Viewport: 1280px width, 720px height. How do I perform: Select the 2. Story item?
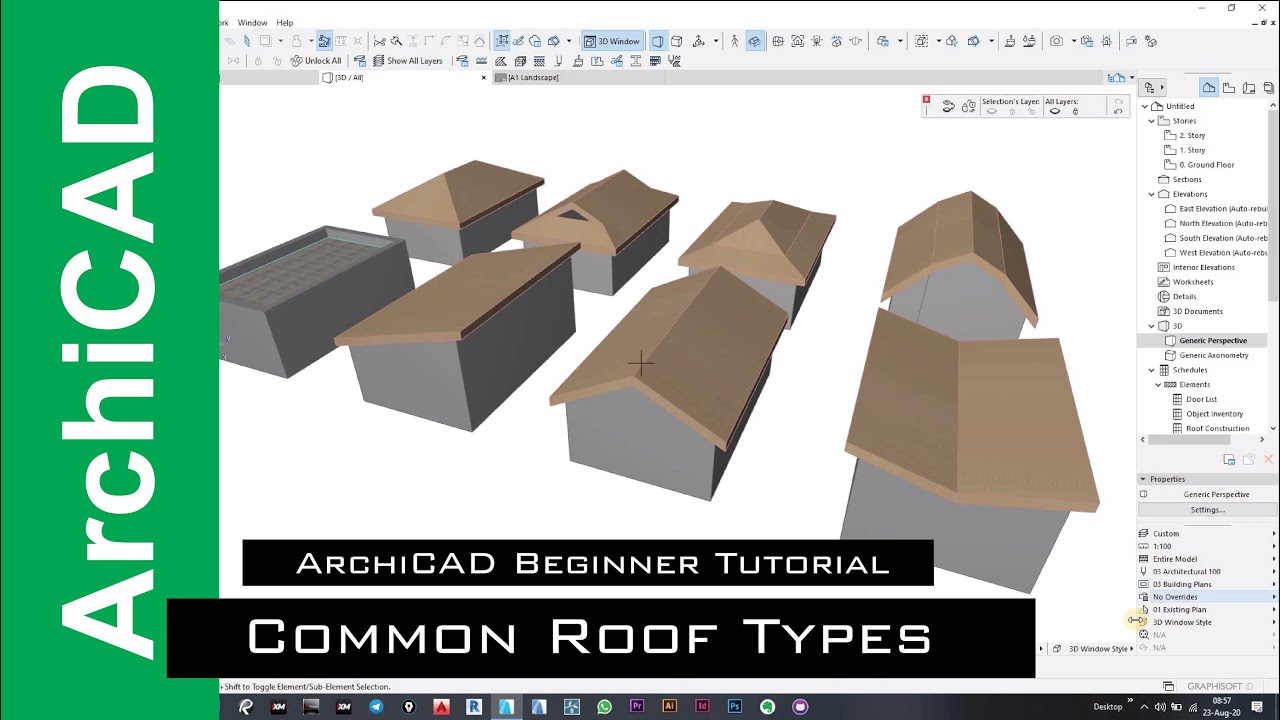1185,135
